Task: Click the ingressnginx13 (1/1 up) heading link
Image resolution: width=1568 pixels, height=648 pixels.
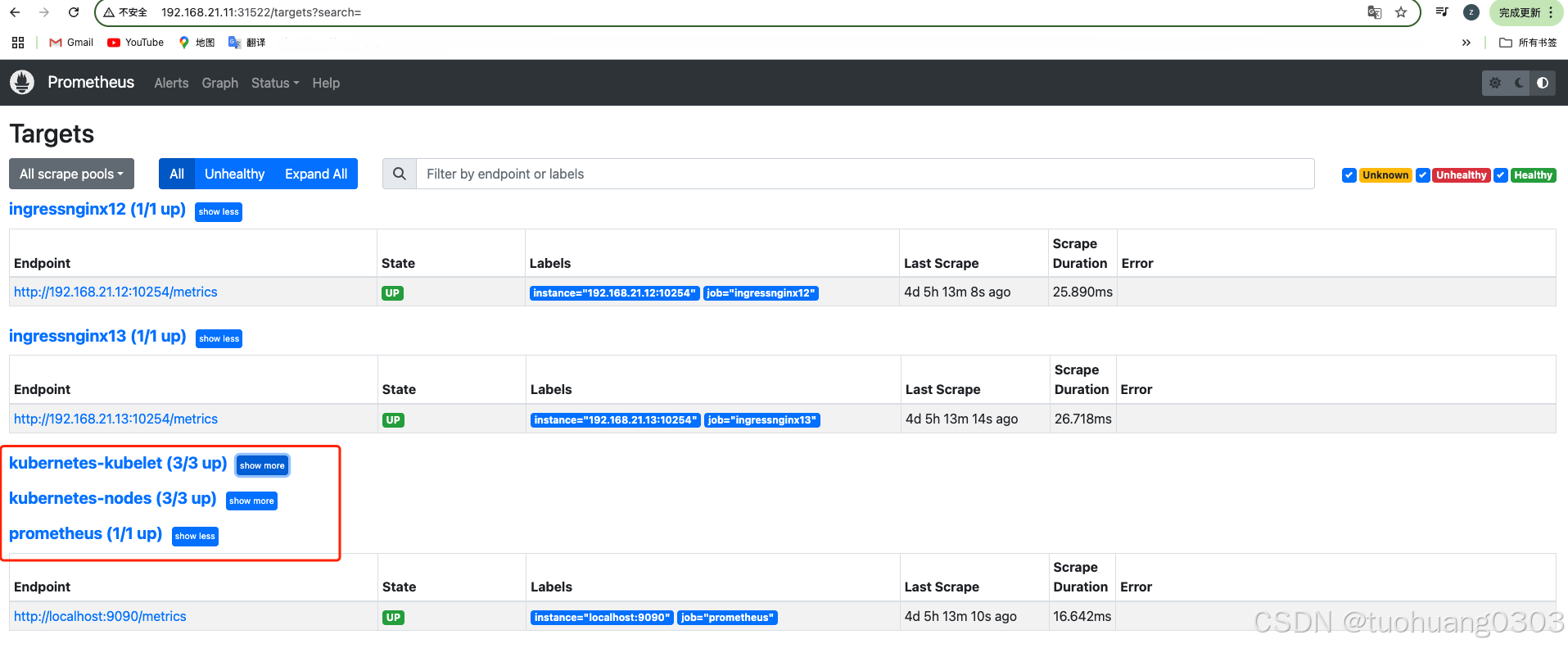Action: (x=97, y=336)
